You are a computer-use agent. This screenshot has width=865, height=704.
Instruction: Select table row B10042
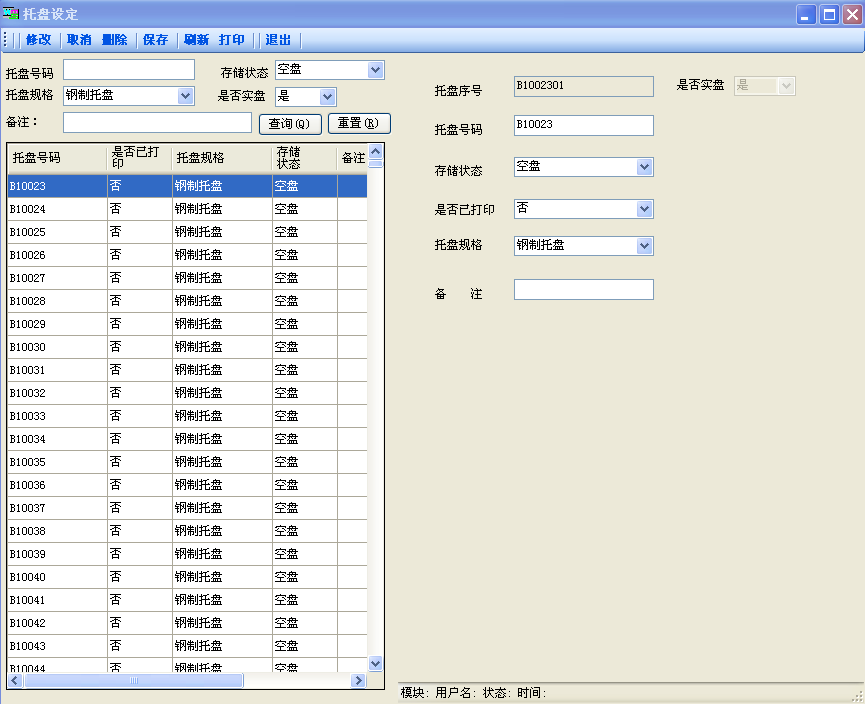tap(188, 623)
